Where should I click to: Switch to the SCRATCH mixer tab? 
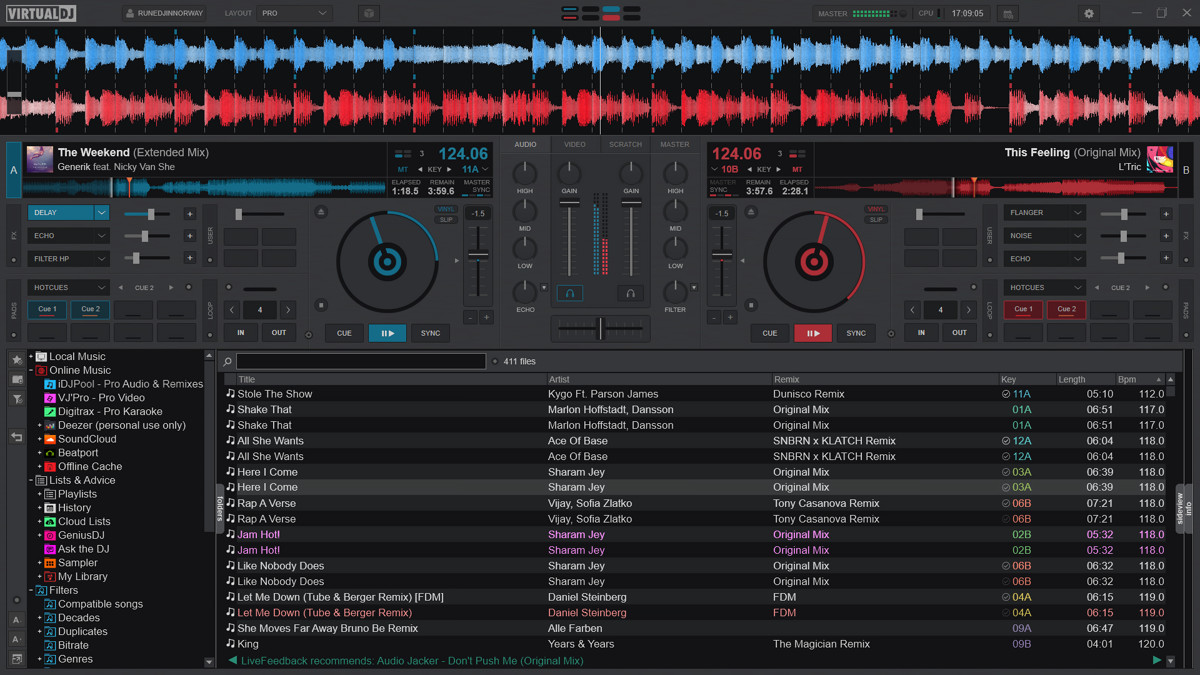pyautogui.click(x=625, y=145)
